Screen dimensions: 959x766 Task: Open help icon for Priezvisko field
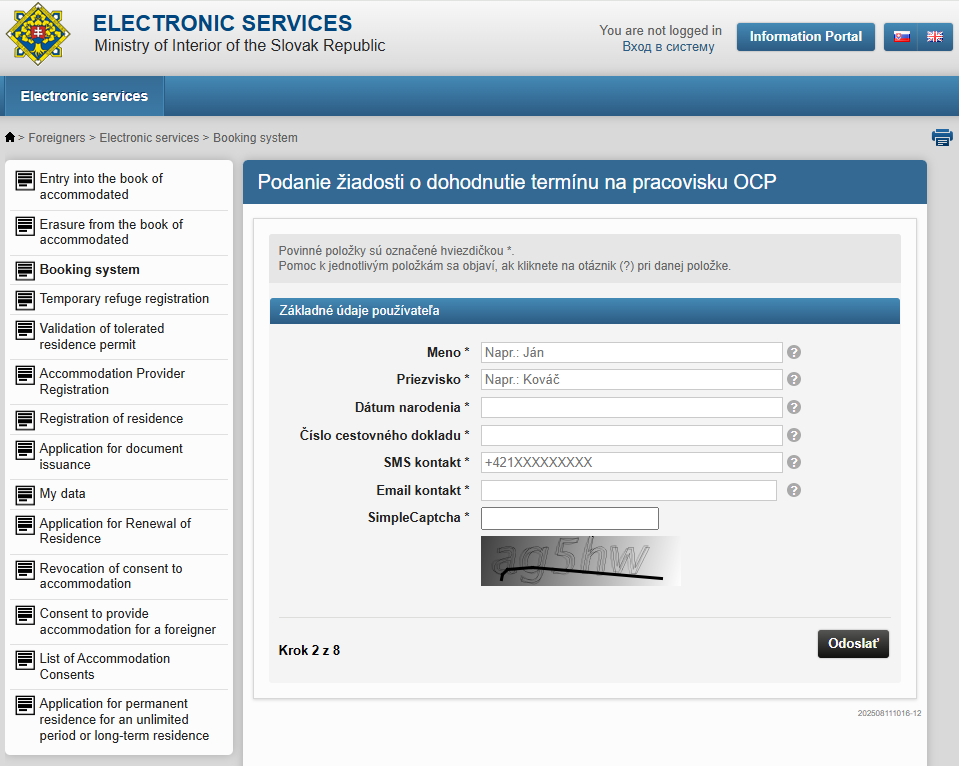[794, 380]
